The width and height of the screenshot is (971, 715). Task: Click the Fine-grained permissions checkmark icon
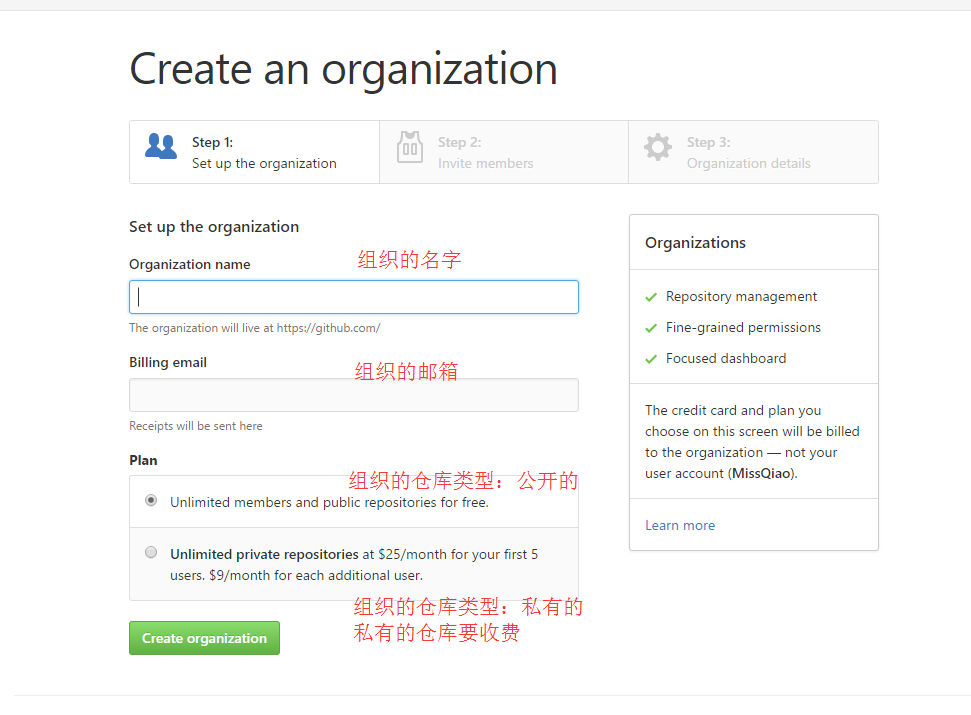(x=651, y=328)
